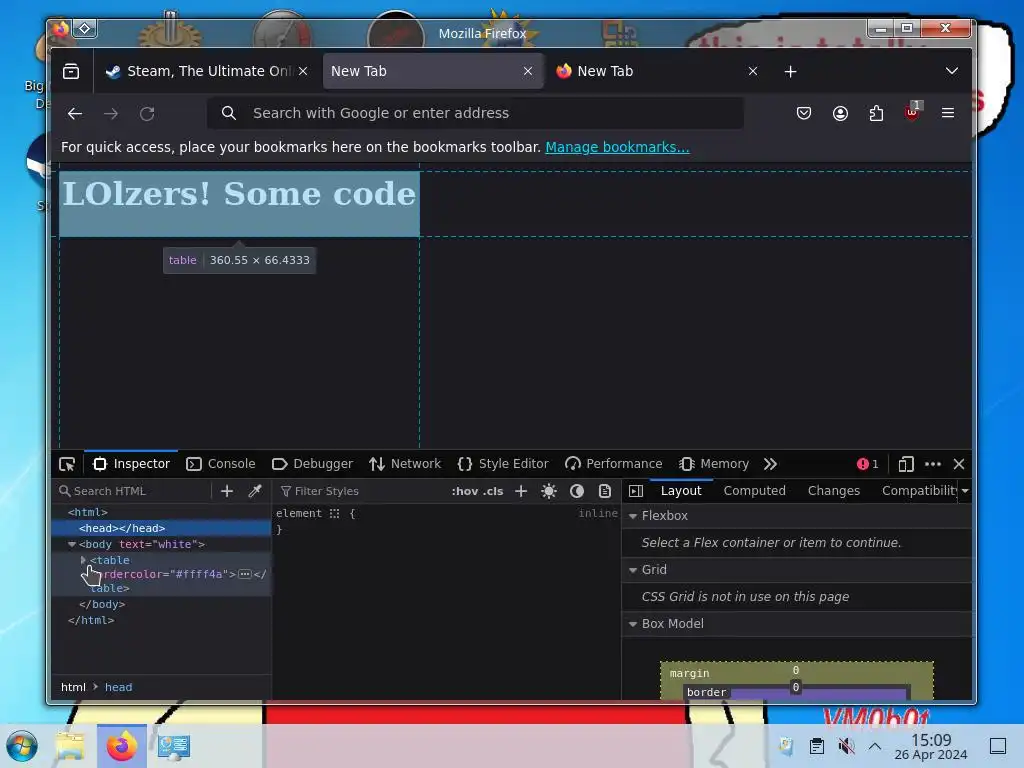
Task: Switch to the Network panel
Action: coord(405,464)
